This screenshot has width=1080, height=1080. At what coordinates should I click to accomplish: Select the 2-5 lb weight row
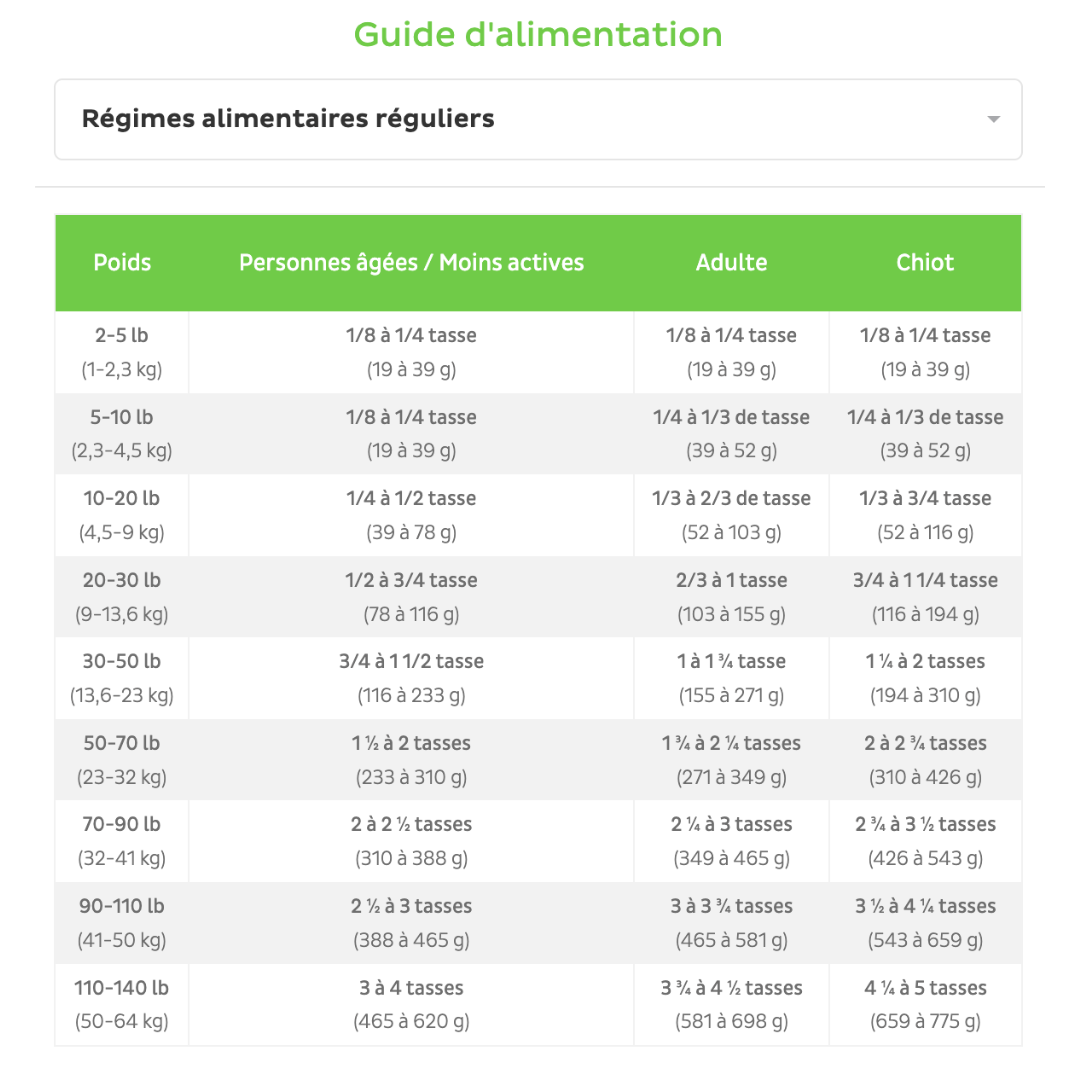(538, 352)
